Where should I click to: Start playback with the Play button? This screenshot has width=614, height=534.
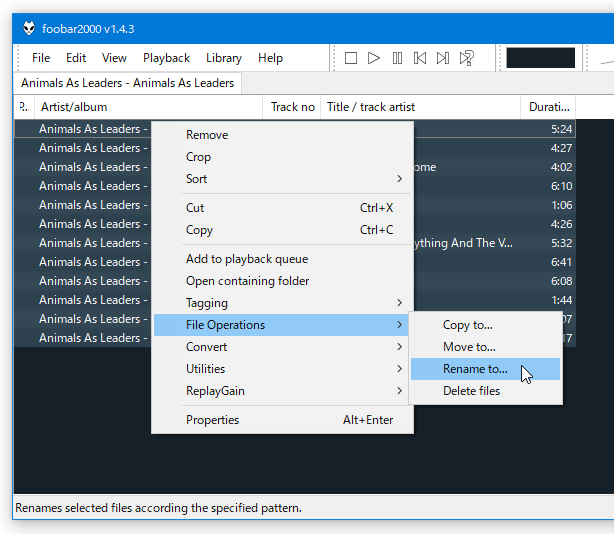coord(374,58)
